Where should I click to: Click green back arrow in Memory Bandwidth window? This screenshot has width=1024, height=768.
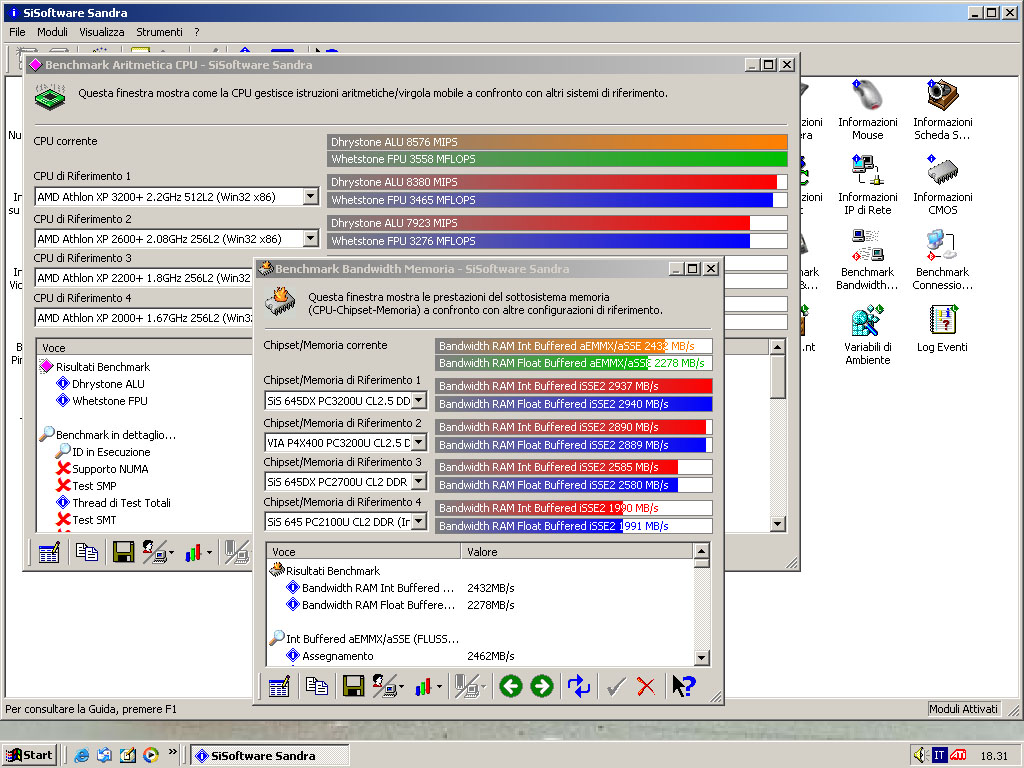pos(511,686)
